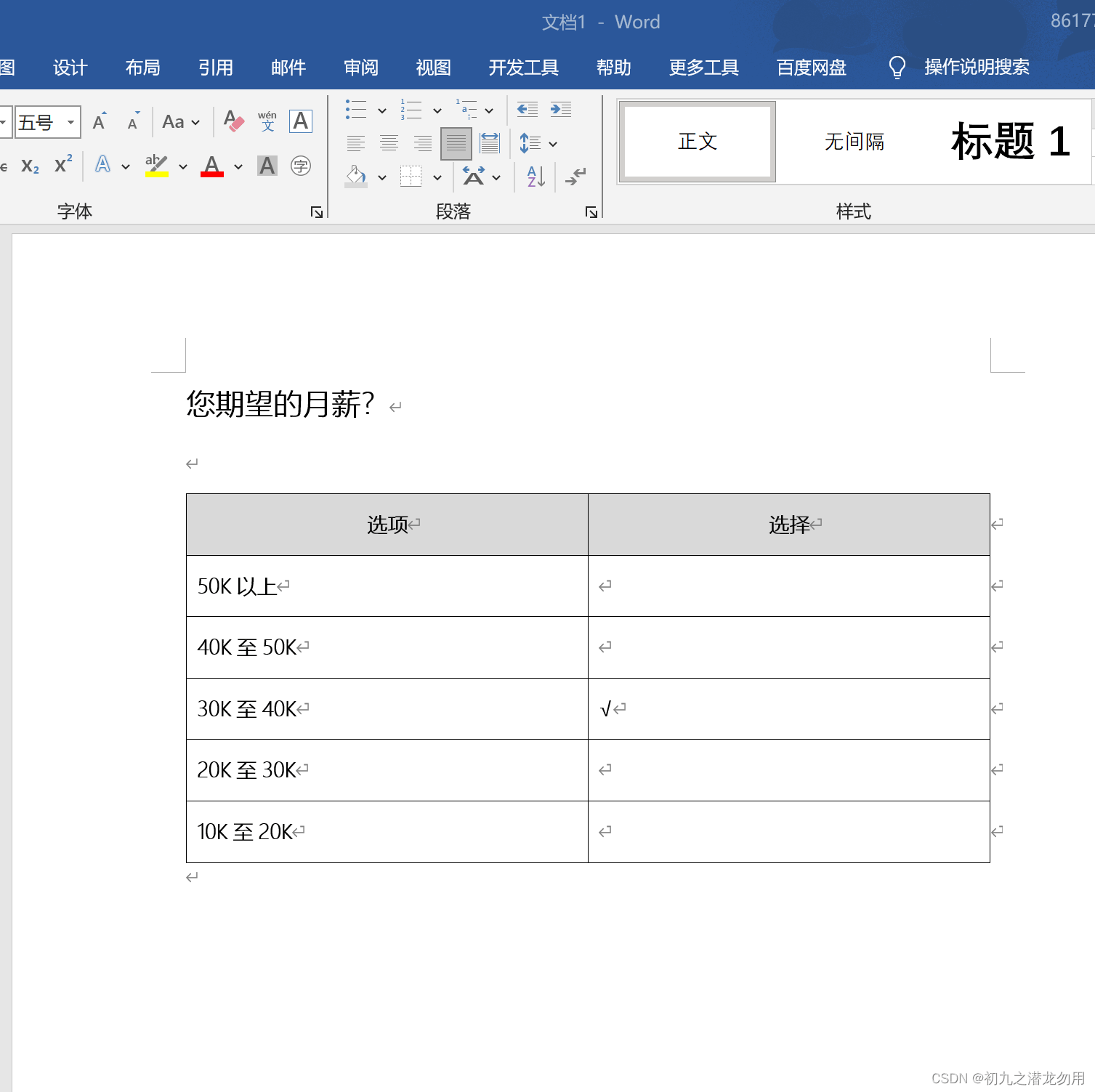The image size is (1095, 1092).
Task: Increase paragraph indent
Action: click(561, 110)
